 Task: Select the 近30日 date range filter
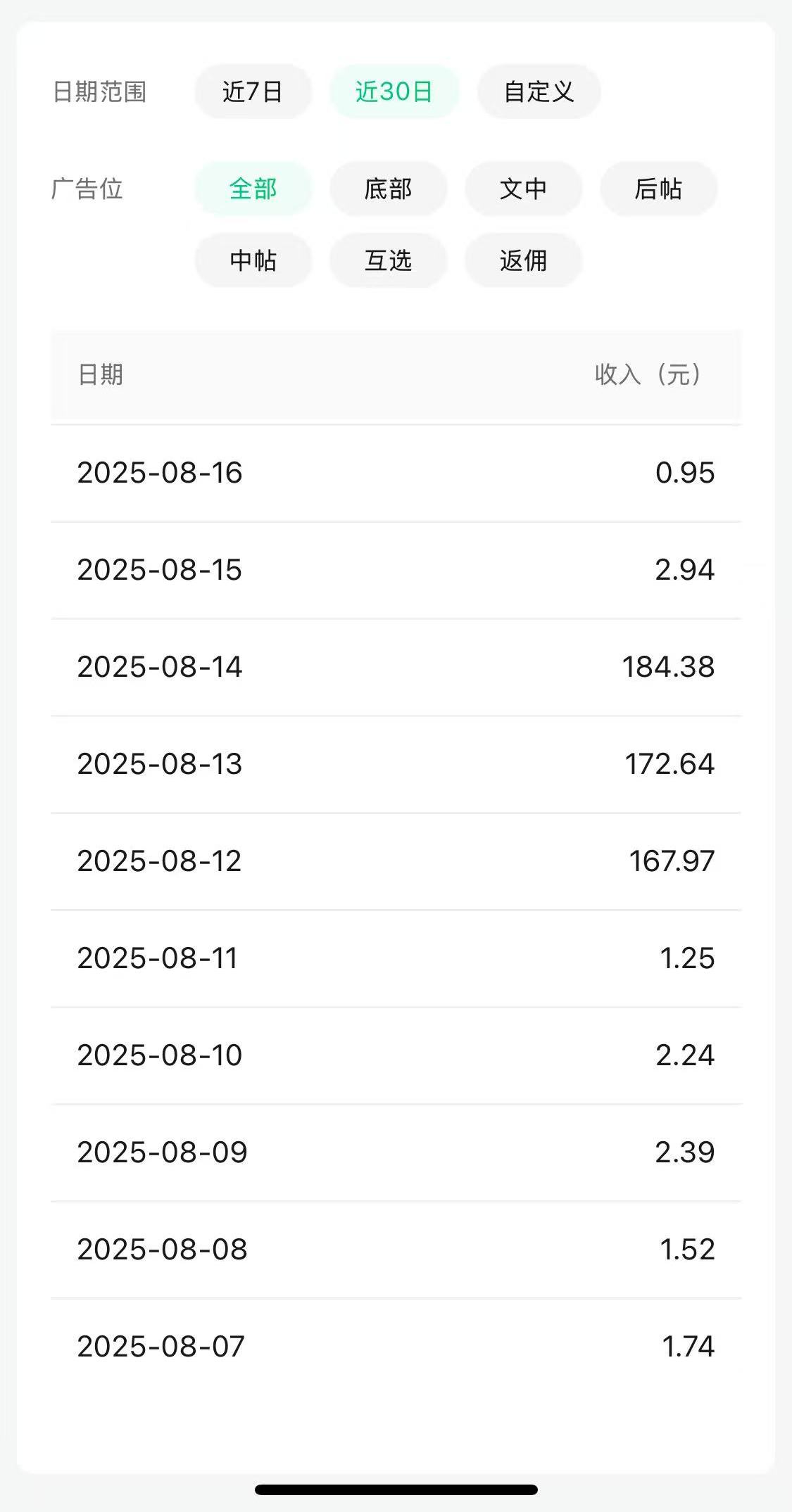pyautogui.click(x=394, y=91)
